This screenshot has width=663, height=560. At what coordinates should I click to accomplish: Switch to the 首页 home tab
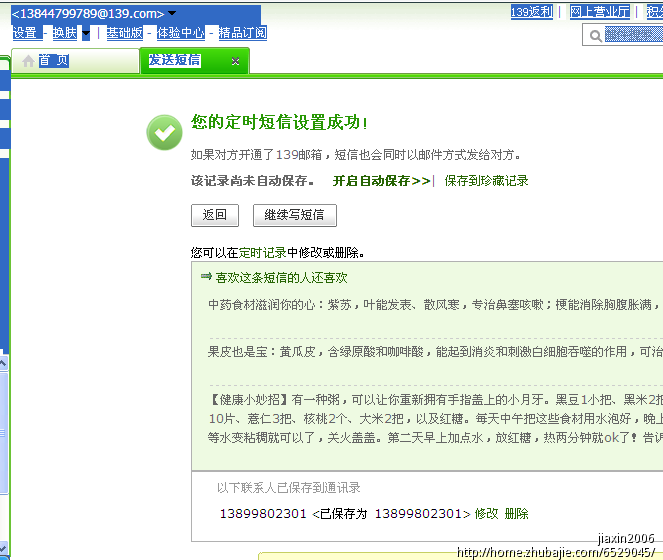pyautogui.click(x=75, y=61)
